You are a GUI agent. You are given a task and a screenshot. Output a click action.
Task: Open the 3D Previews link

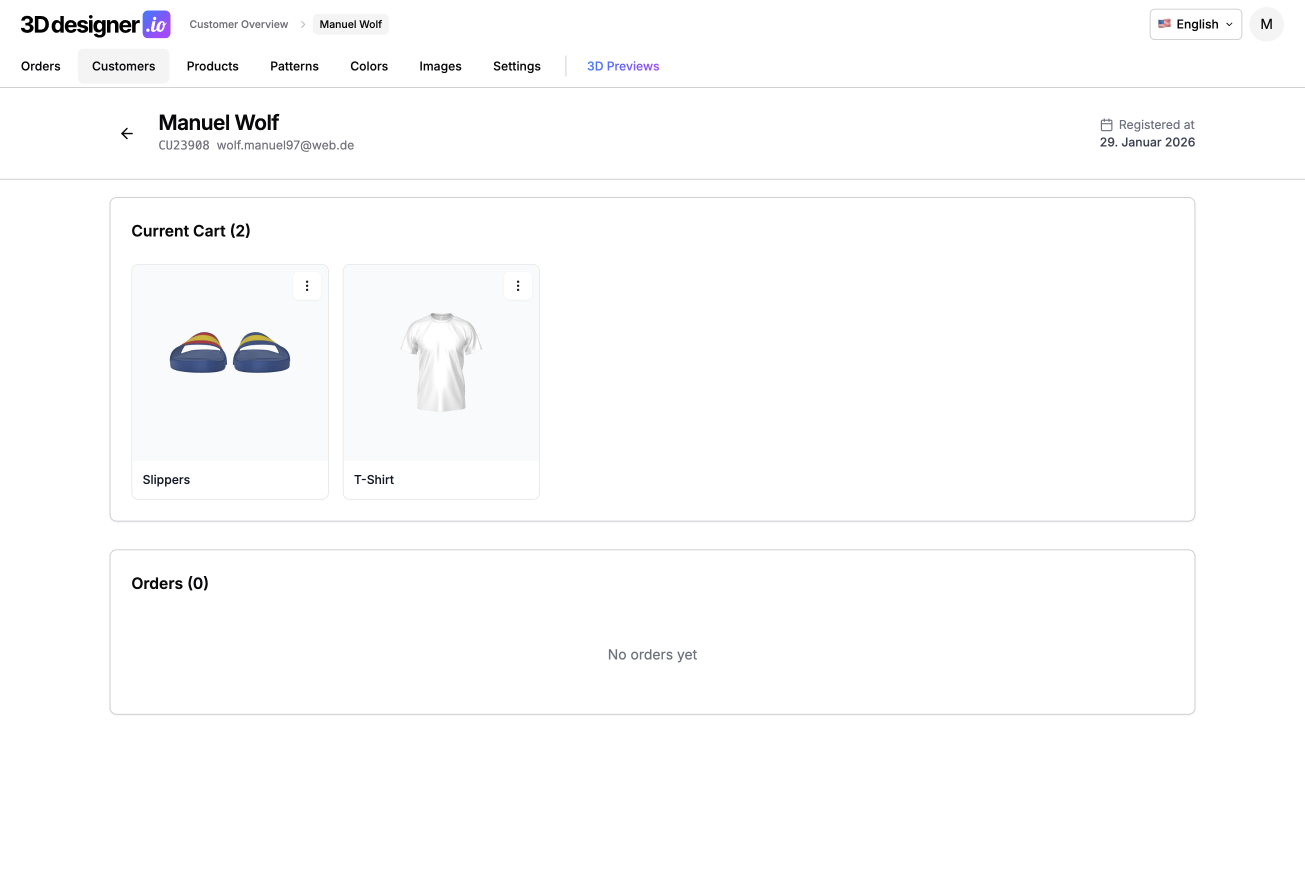(x=623, y=66)
